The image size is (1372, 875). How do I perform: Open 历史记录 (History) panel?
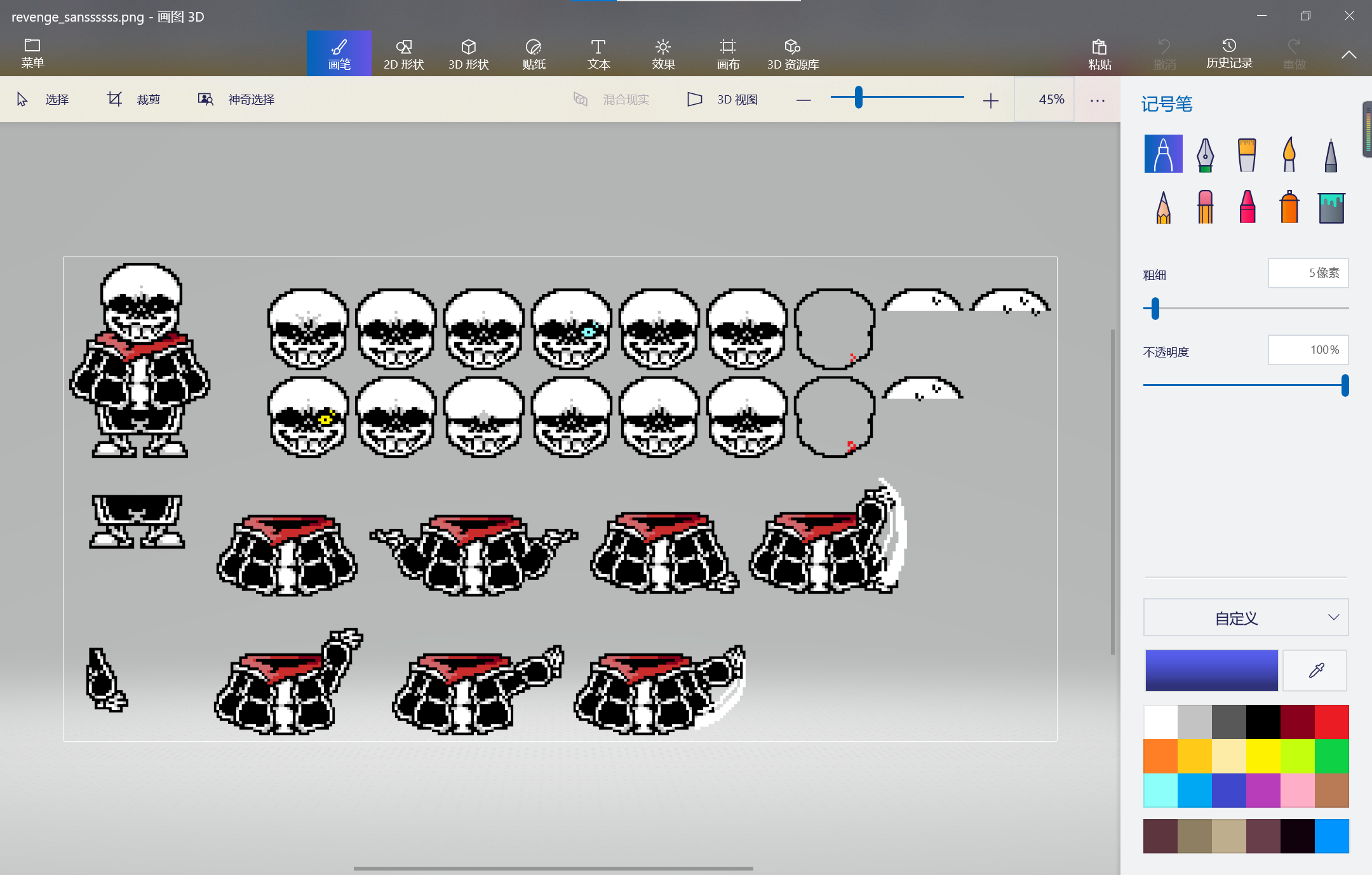point(1229,55)
